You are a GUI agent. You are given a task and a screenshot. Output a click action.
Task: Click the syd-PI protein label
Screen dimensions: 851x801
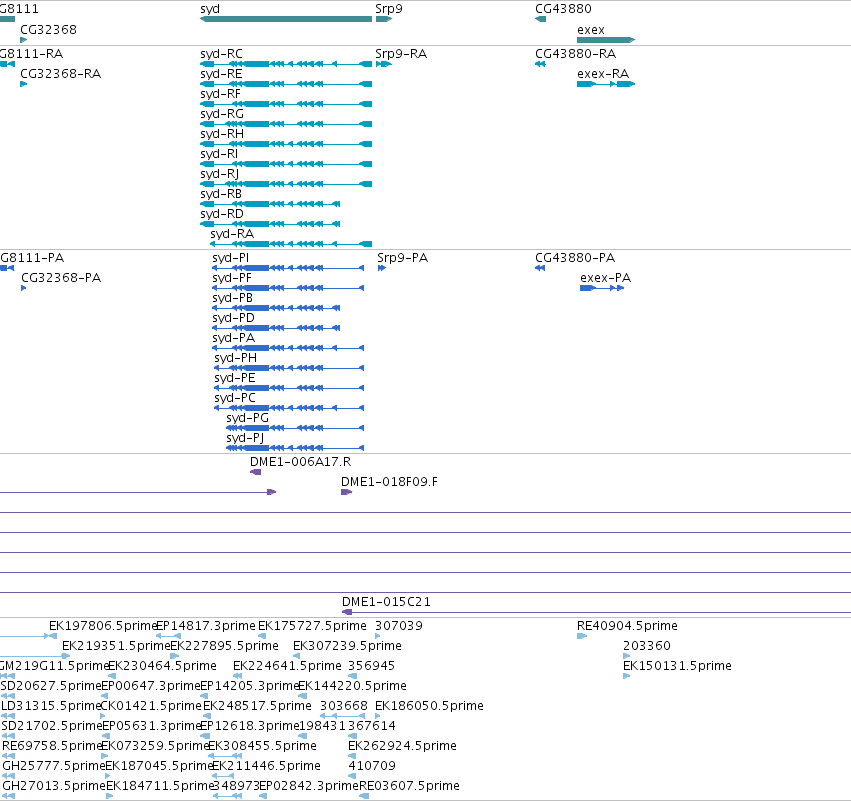coord(231,258)
